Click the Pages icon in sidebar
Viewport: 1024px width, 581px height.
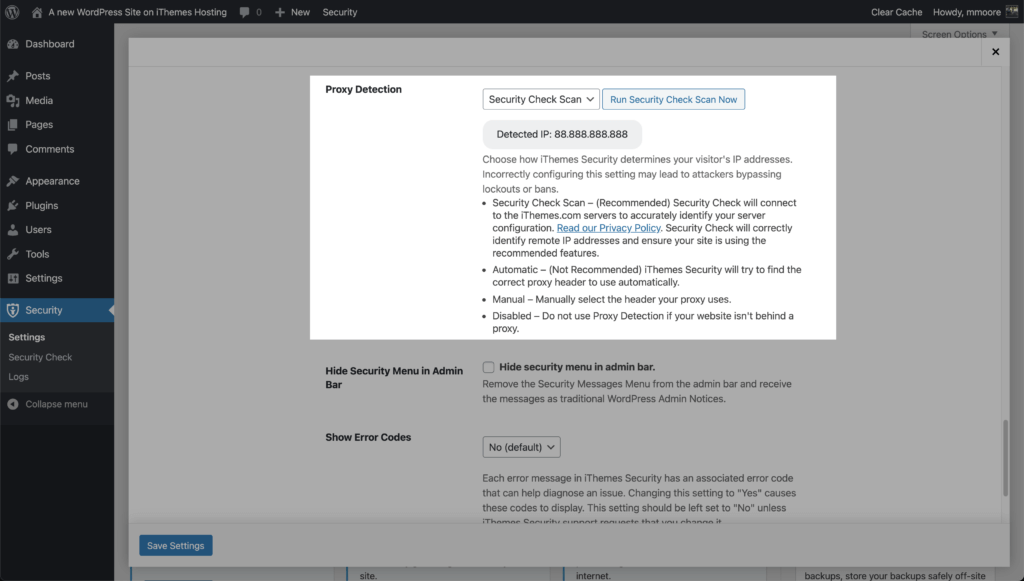point(12,125)
